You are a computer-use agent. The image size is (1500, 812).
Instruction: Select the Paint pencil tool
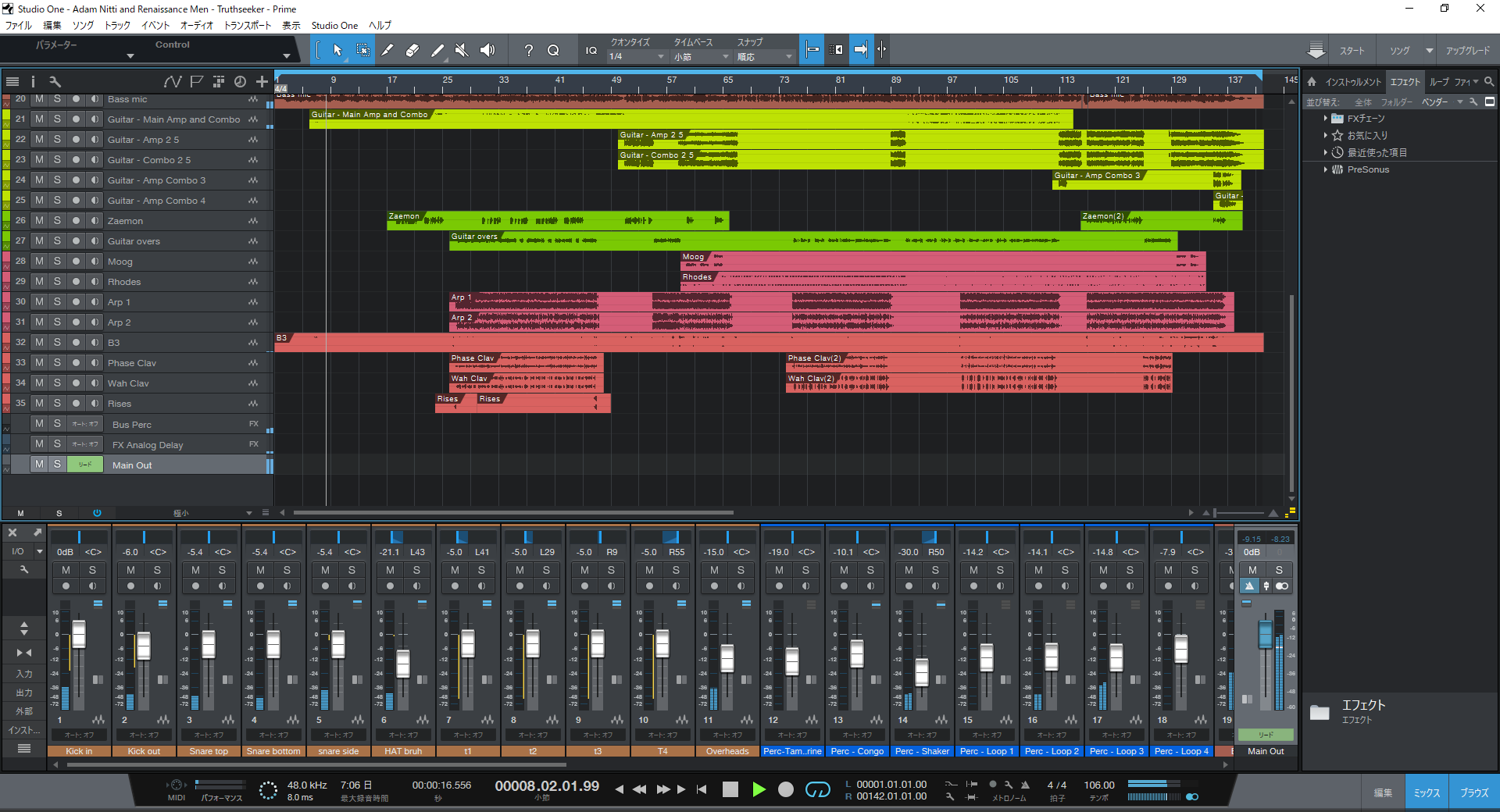437,51
